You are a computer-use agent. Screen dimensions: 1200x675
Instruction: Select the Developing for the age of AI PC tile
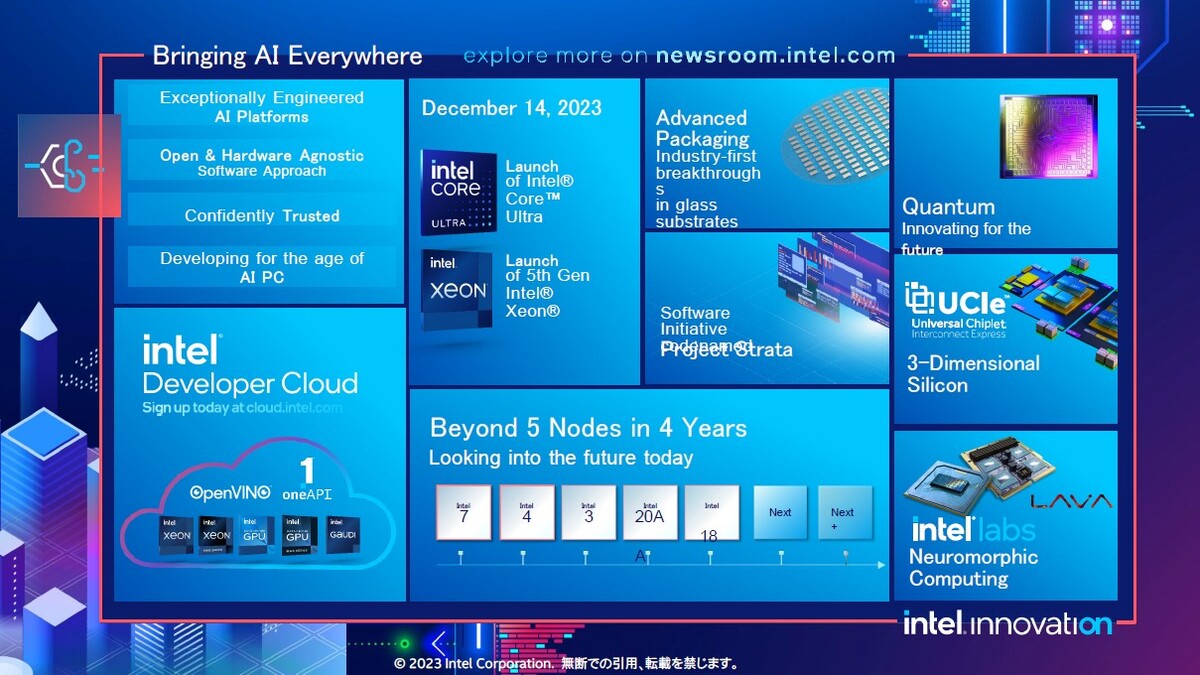pos(262,267)
